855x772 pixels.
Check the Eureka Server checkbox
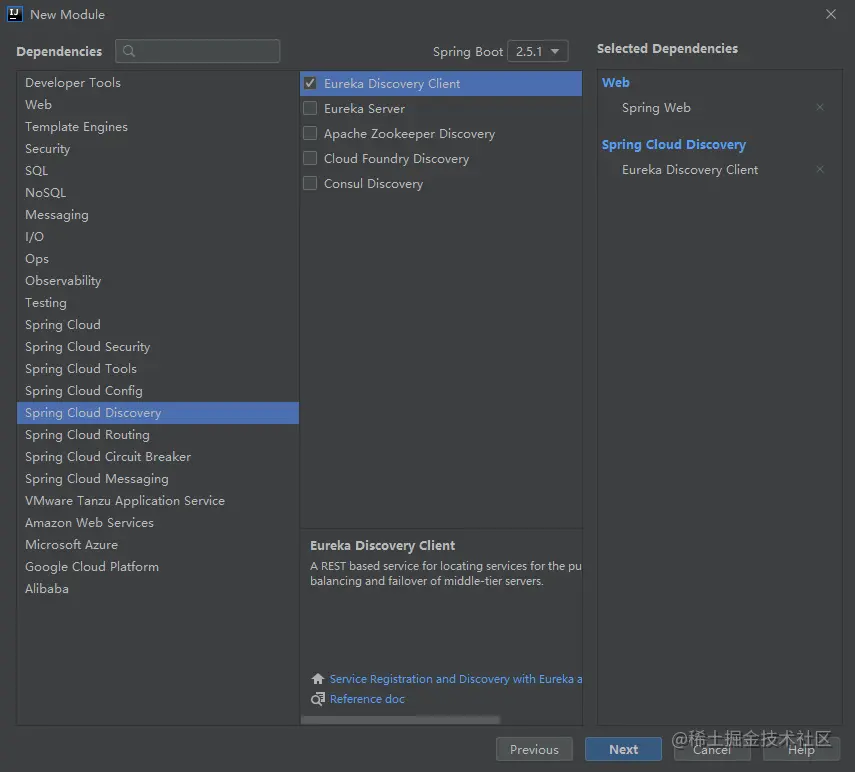point(310,108)
